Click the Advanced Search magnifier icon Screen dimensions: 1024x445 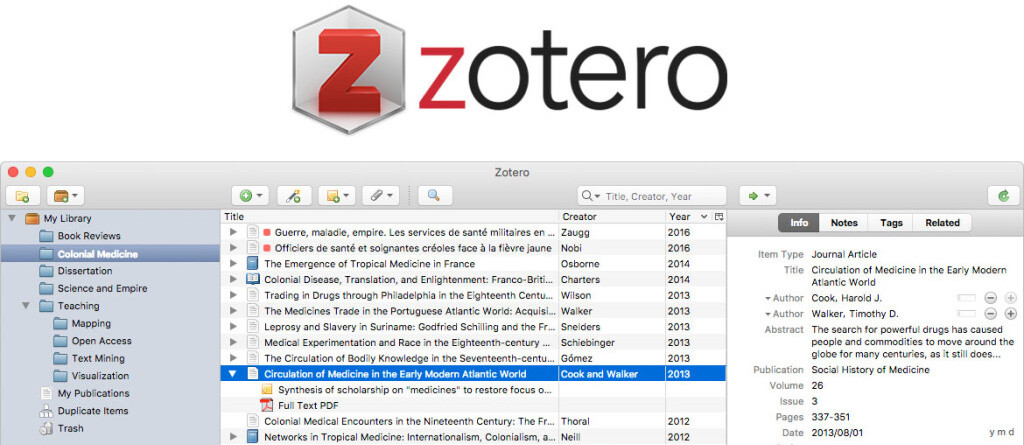coord(434,195)
